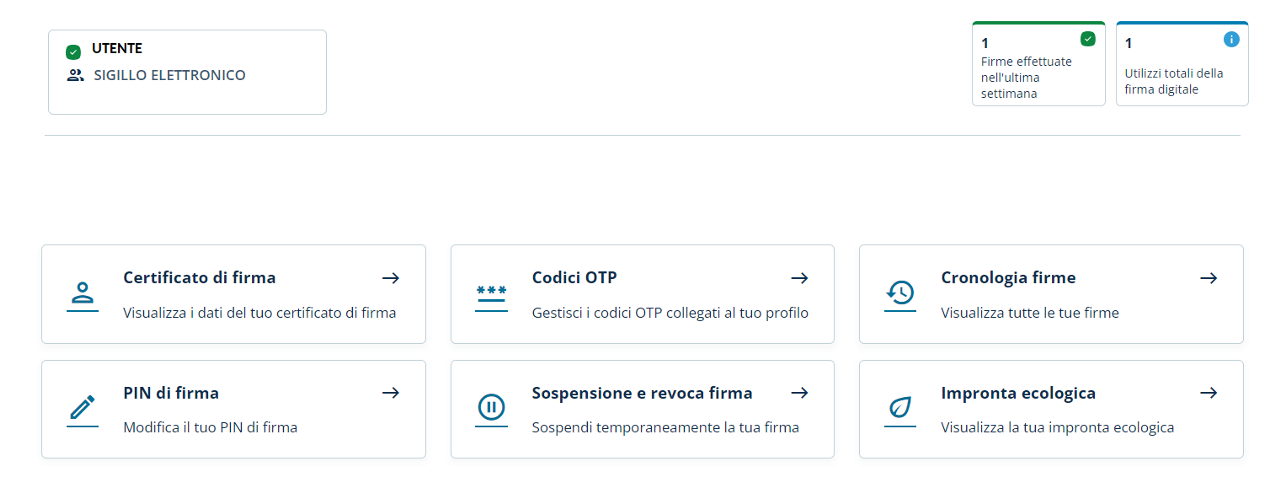Click the arrow on Impronta ecologica card
The image size is (1280, 482).
point(1208,393)
